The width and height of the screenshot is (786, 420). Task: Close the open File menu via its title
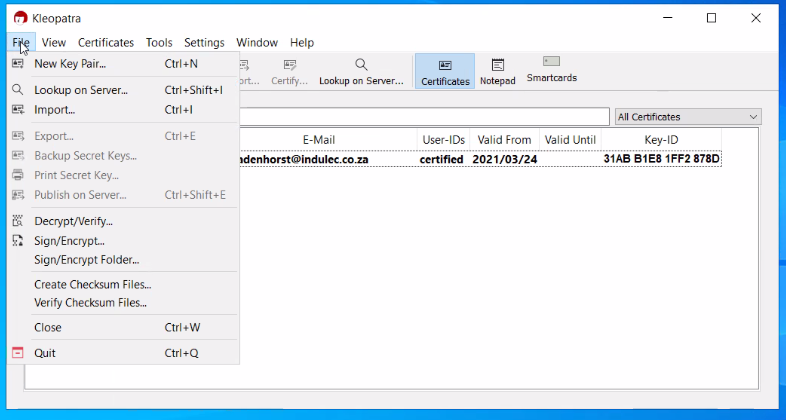[21, 43]
